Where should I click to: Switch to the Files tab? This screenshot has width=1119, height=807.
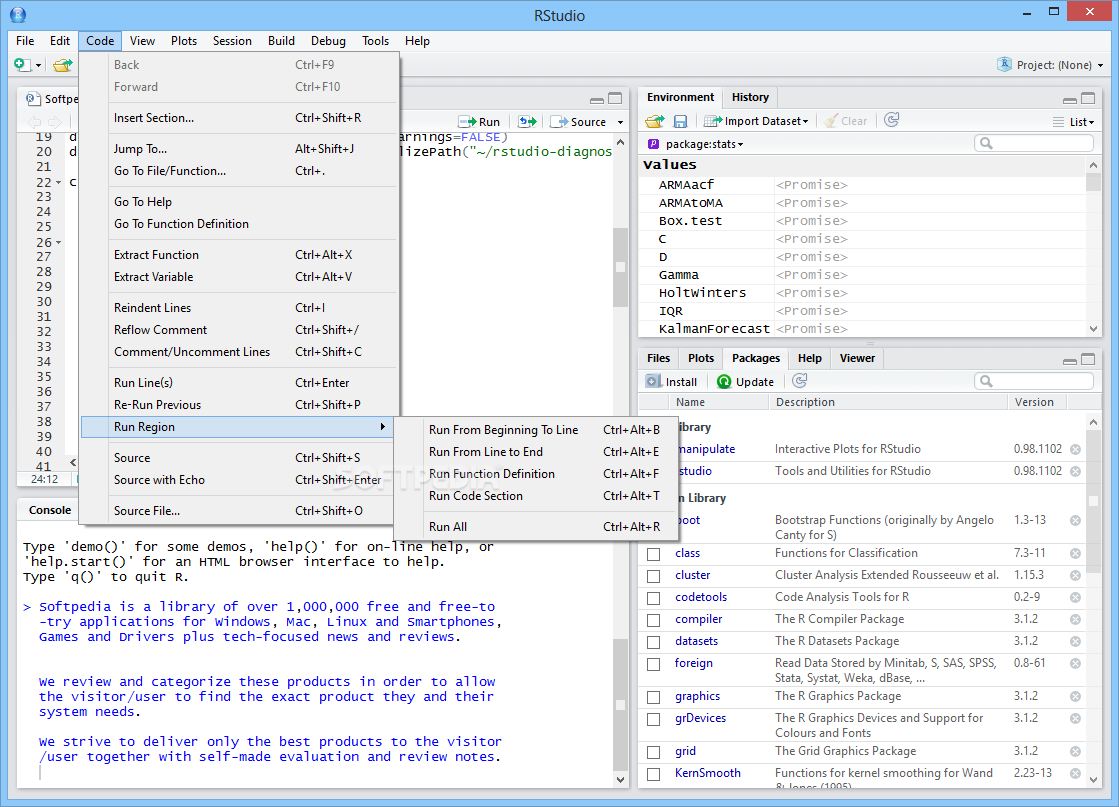click(658, 358)
